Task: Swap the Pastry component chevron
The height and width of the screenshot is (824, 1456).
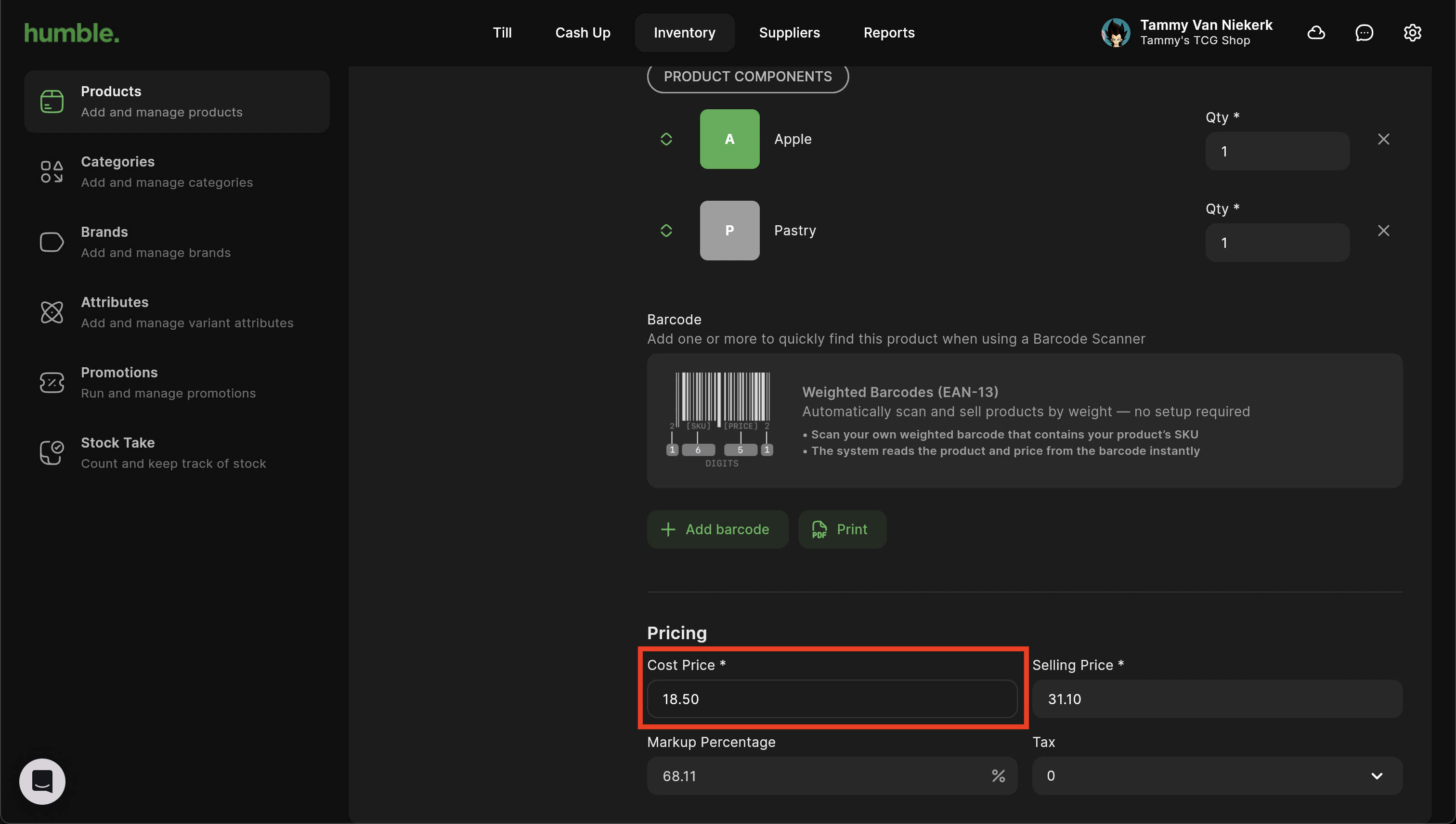Action: [x=666, y=231]
